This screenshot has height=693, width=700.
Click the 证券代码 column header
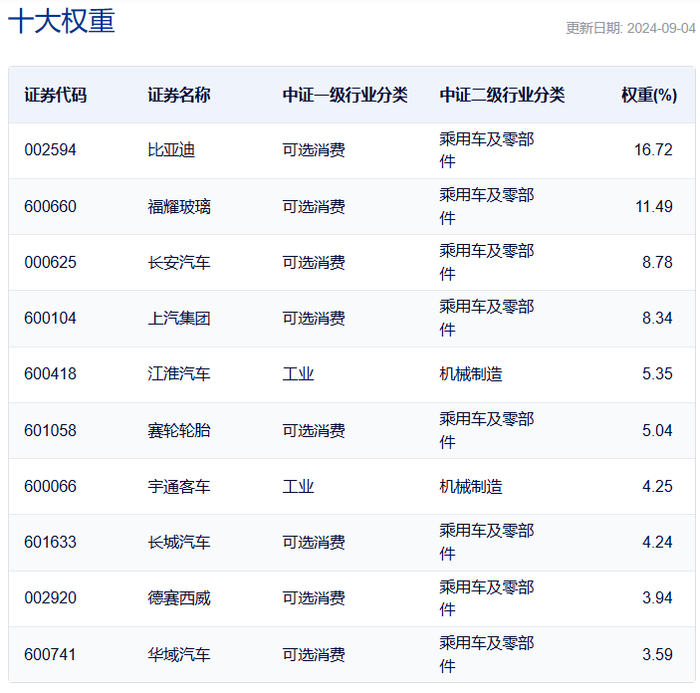click(x=55, y=95)
